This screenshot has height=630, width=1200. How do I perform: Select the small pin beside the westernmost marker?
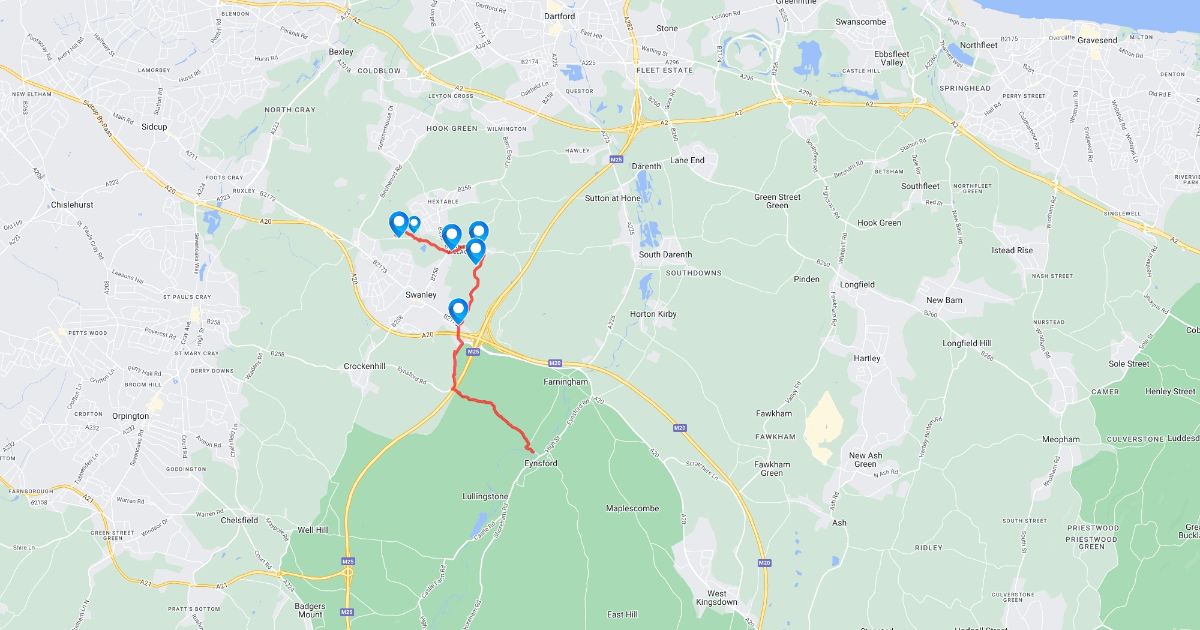tap(414, 223)
